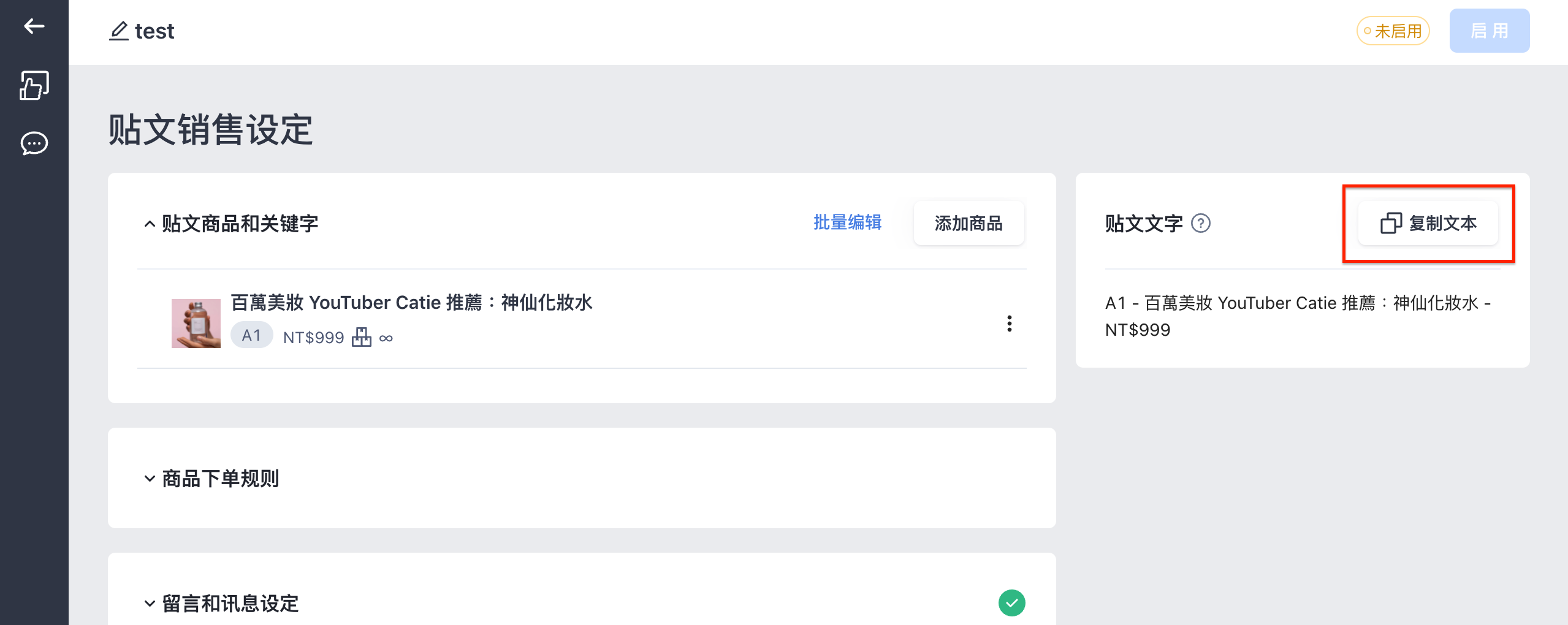Open the post sales thumbs-up sidebar icon

click(34, 85)
